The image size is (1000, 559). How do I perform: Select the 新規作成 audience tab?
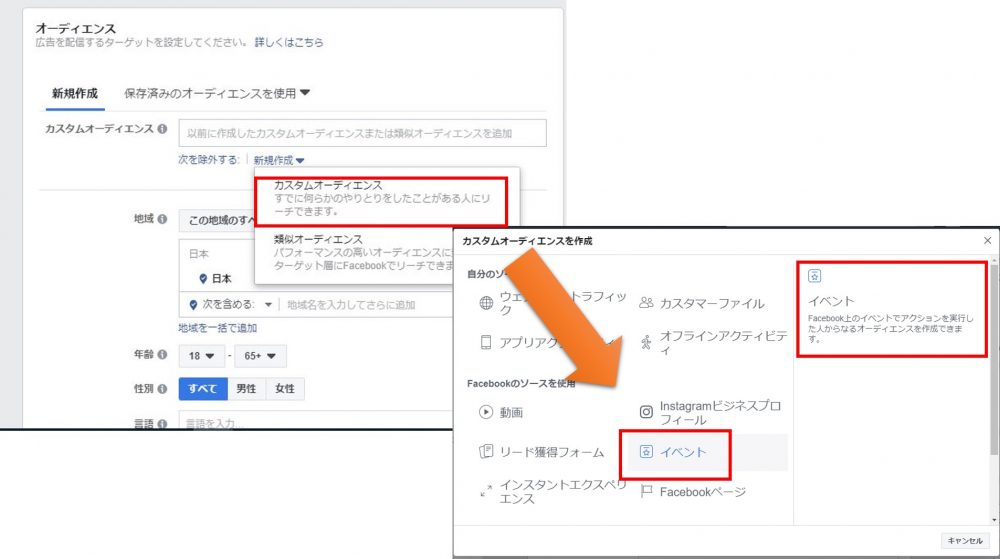tap(75, 94)
